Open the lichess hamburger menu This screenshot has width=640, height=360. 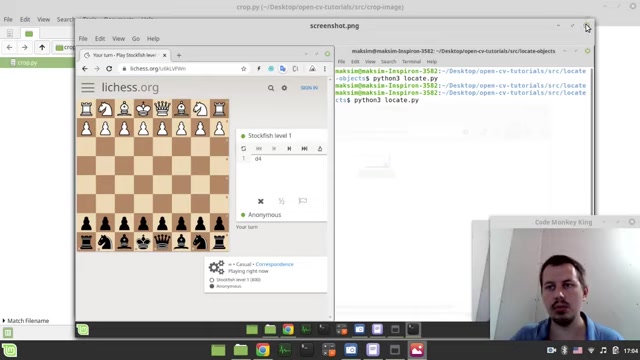[x=88, y=87]
